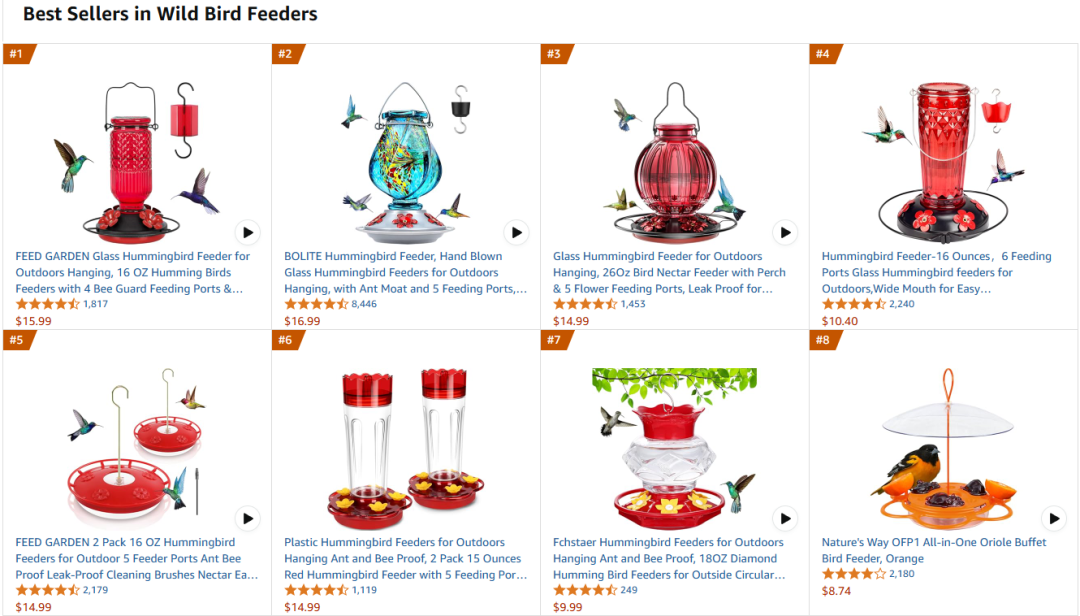Open the BOLITE Hummingbird Feeder product title
The width and height of the screenshot is (1080, 616).
[406, 272]
